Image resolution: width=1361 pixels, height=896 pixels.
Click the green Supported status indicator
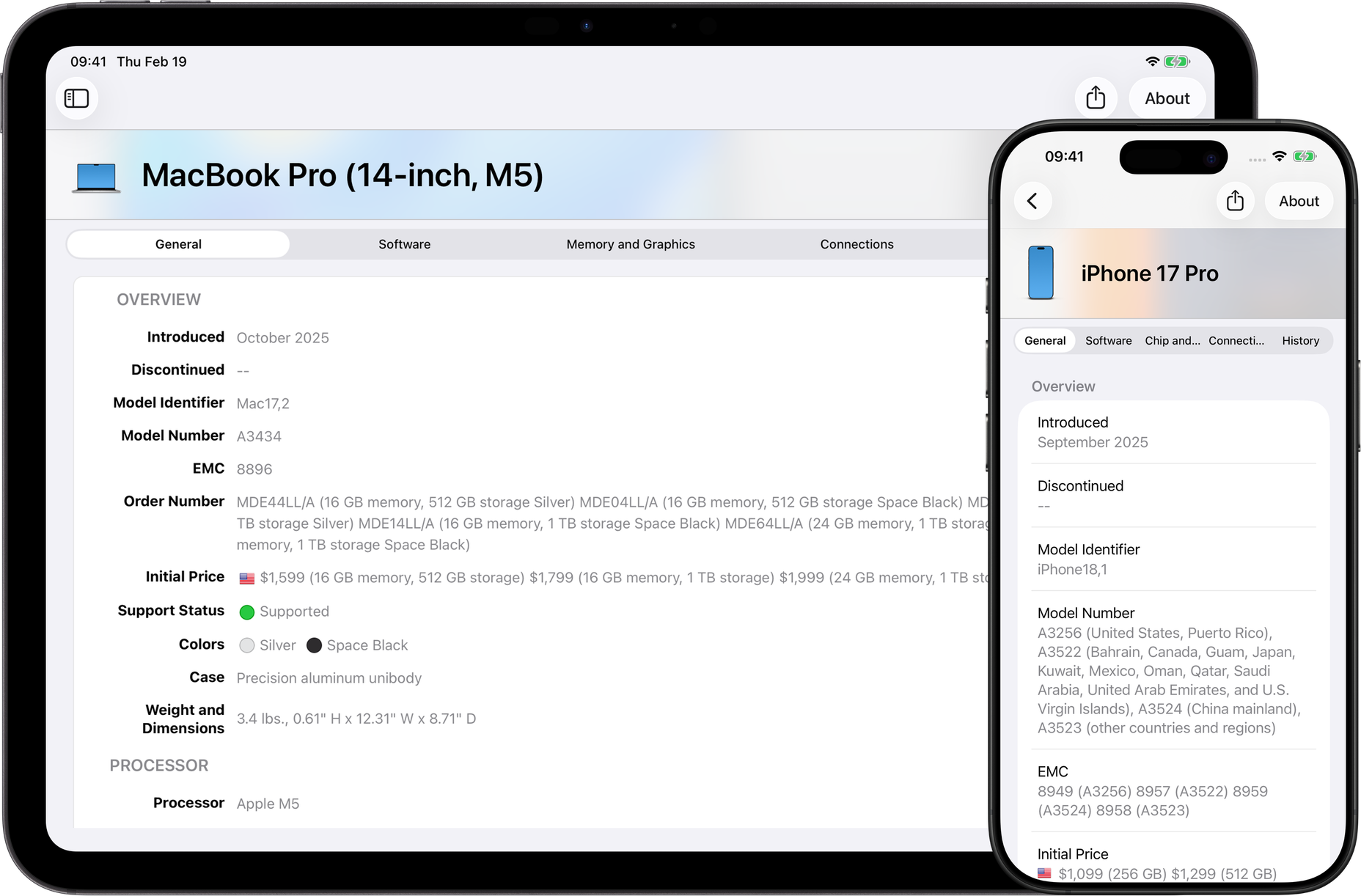point(247,612)
